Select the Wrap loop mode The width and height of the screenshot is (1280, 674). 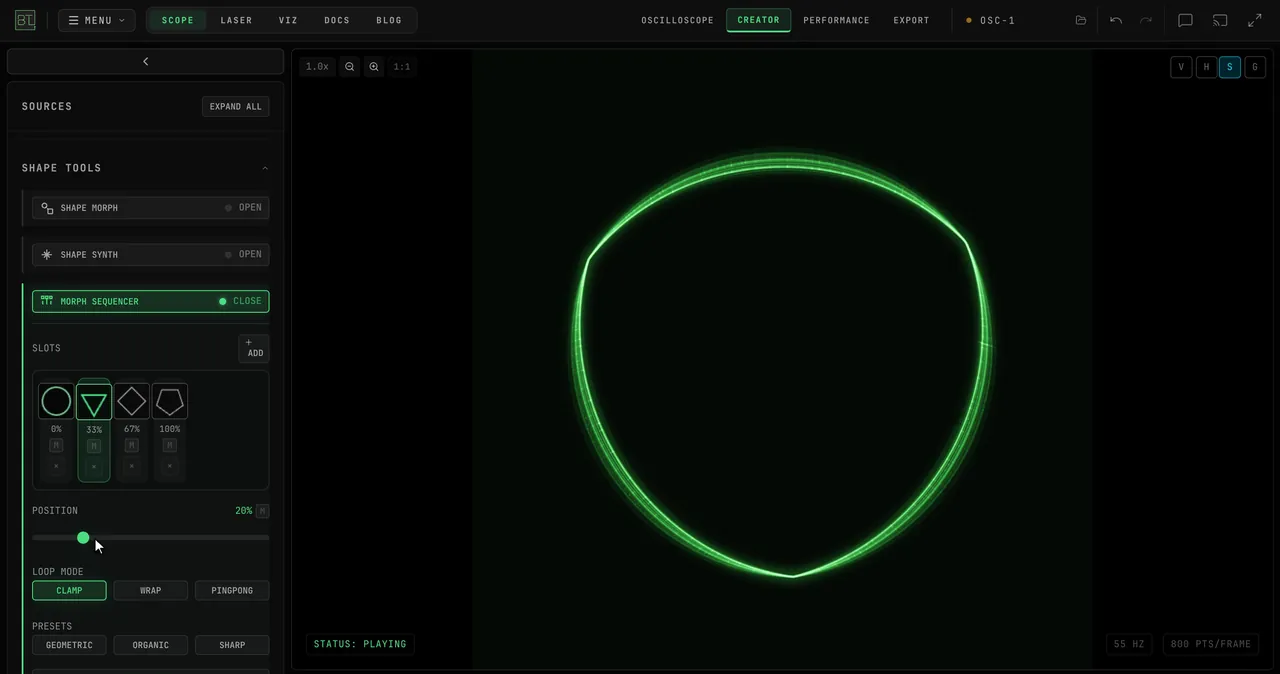coord(151,591)
